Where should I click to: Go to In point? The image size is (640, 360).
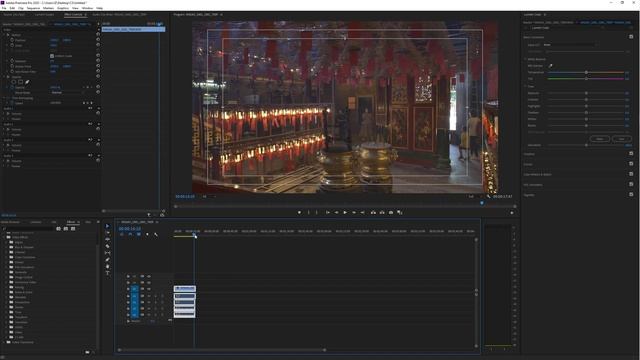[x=327, y=212]
